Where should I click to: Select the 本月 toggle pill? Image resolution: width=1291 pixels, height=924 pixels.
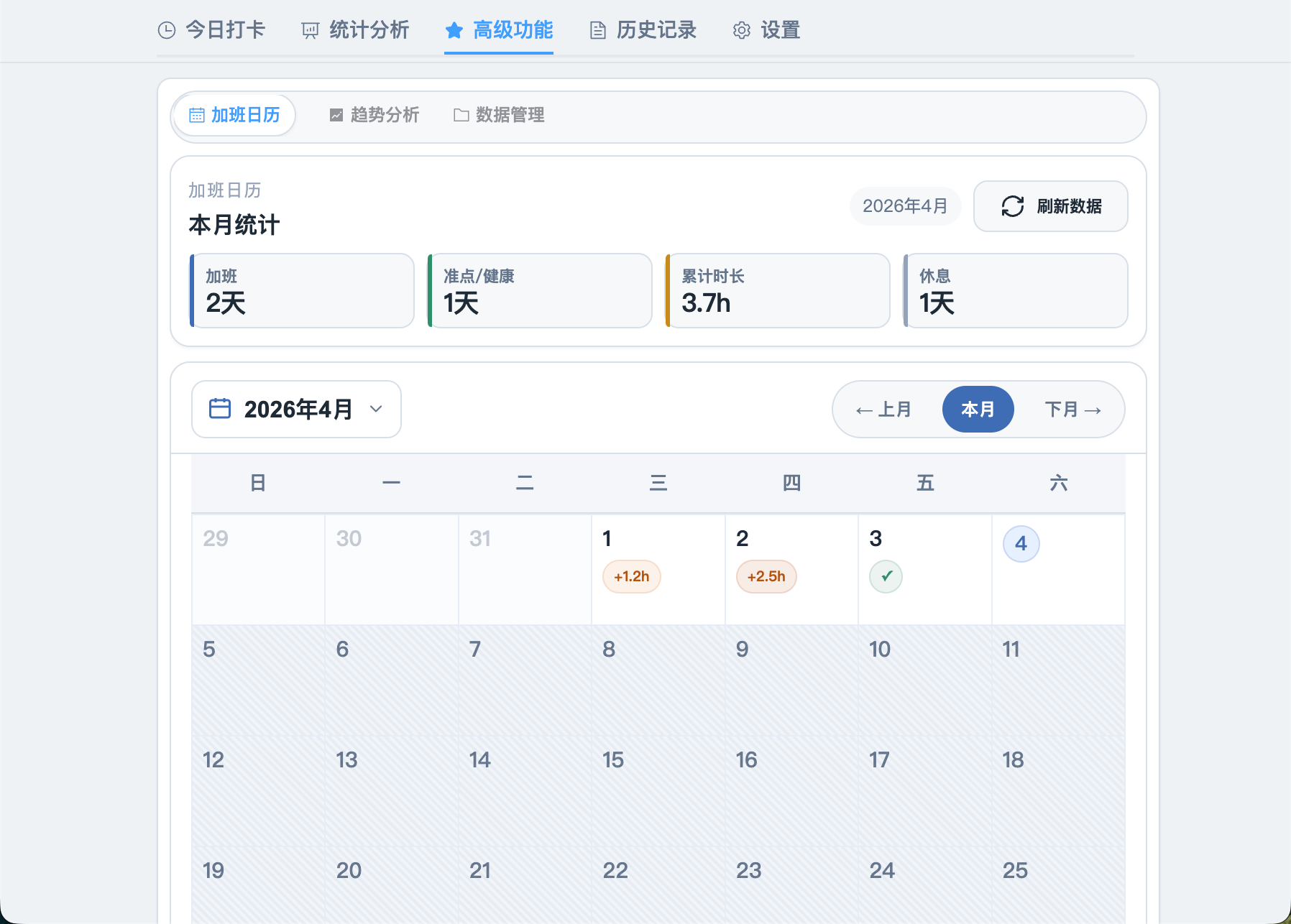tap(978, 410)
